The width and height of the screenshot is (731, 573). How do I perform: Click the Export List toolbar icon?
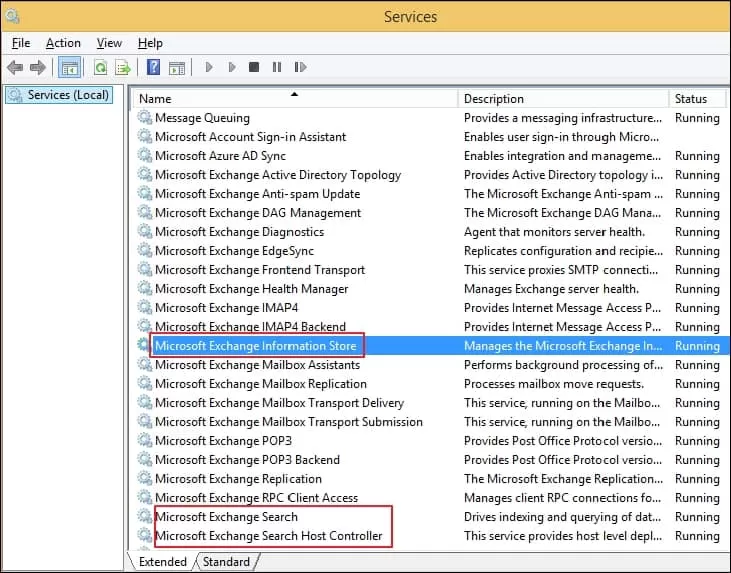[123, 68]
